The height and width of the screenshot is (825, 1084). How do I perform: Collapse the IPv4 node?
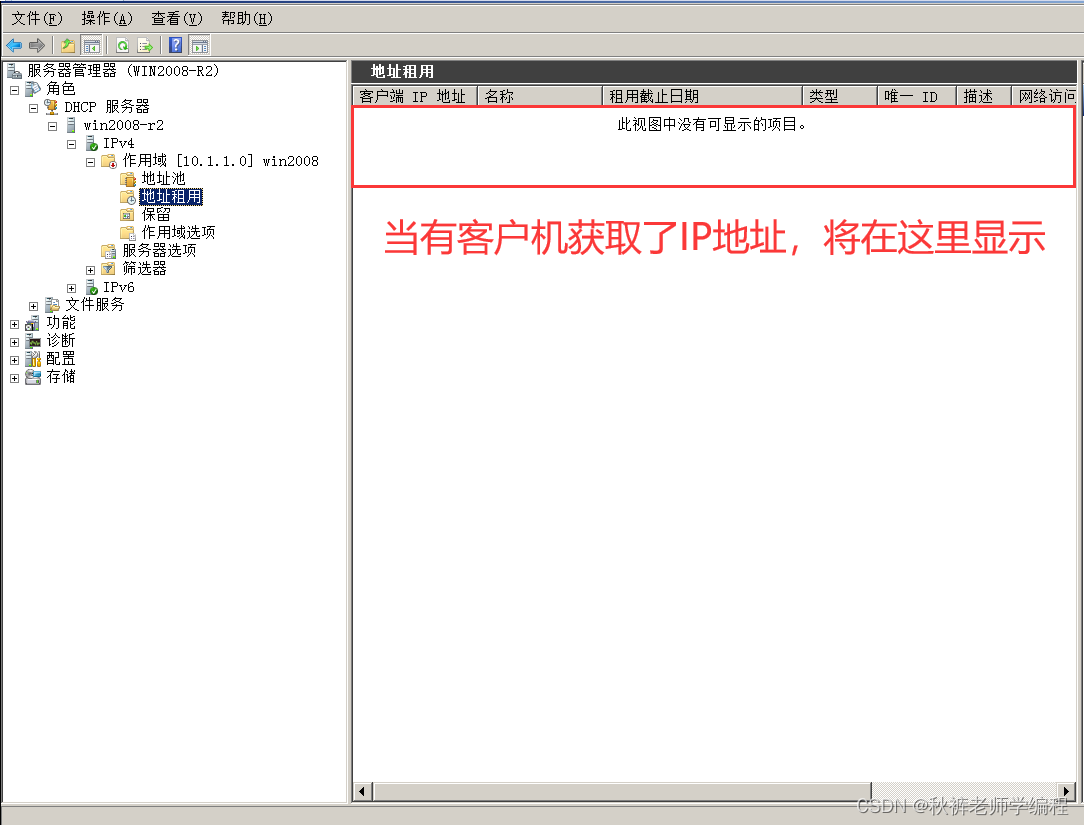[x=71, y=145]
